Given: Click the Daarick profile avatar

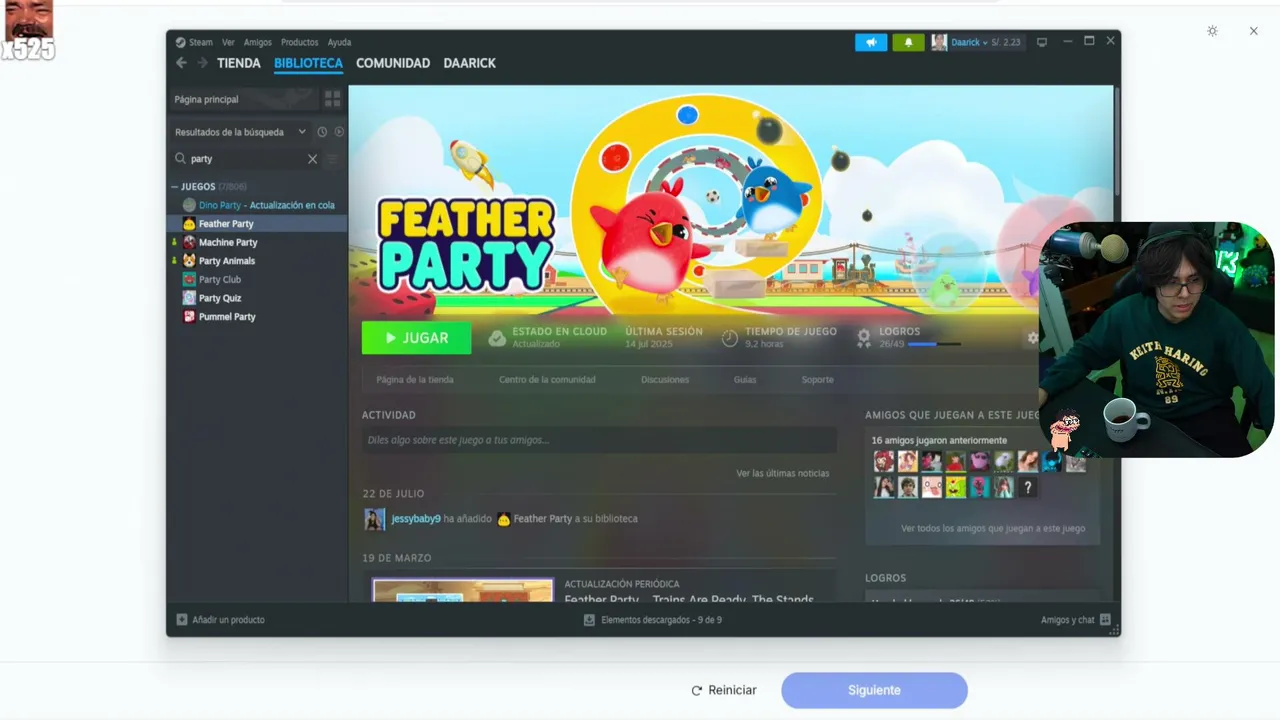Looking at the screenshot, I should pyautogui.click(x=939, y=42).
